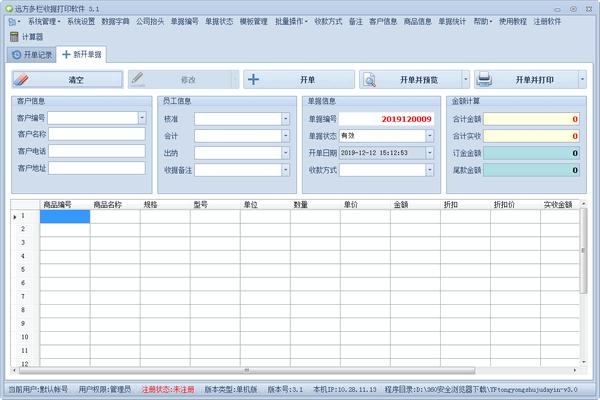
Task: Click the 客户地址 input field
Action: (x=97, y=168)
